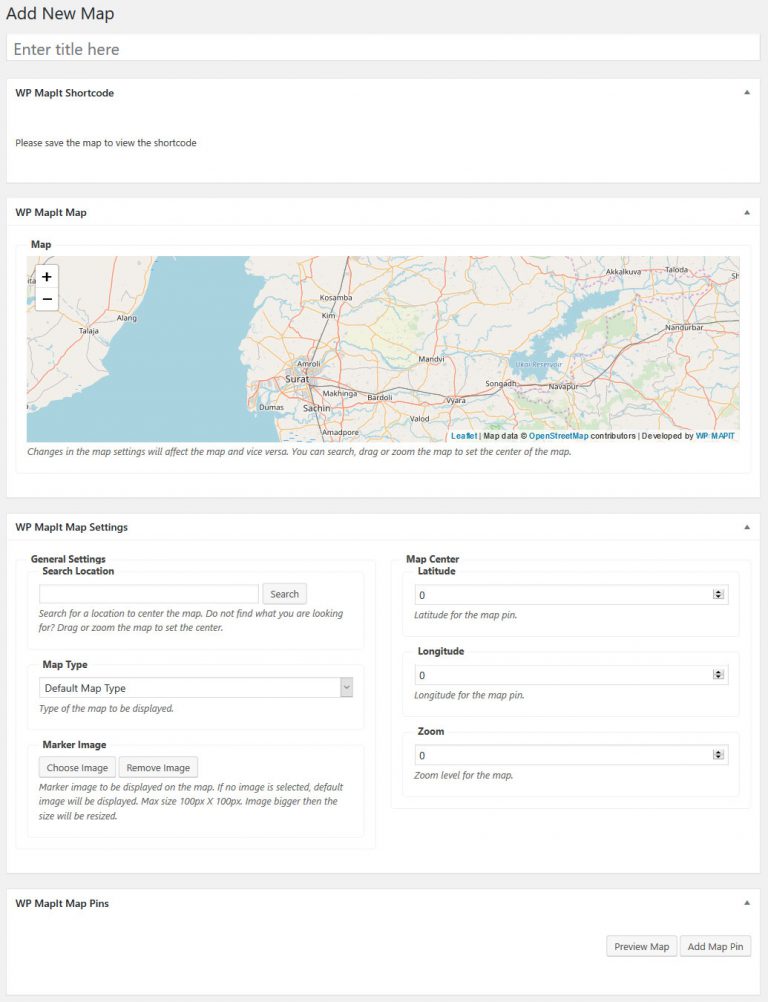This screenshot has width=768, height=1002.
Task: Click Akkalkuva label on the map
Action: [x=623, y=272]
